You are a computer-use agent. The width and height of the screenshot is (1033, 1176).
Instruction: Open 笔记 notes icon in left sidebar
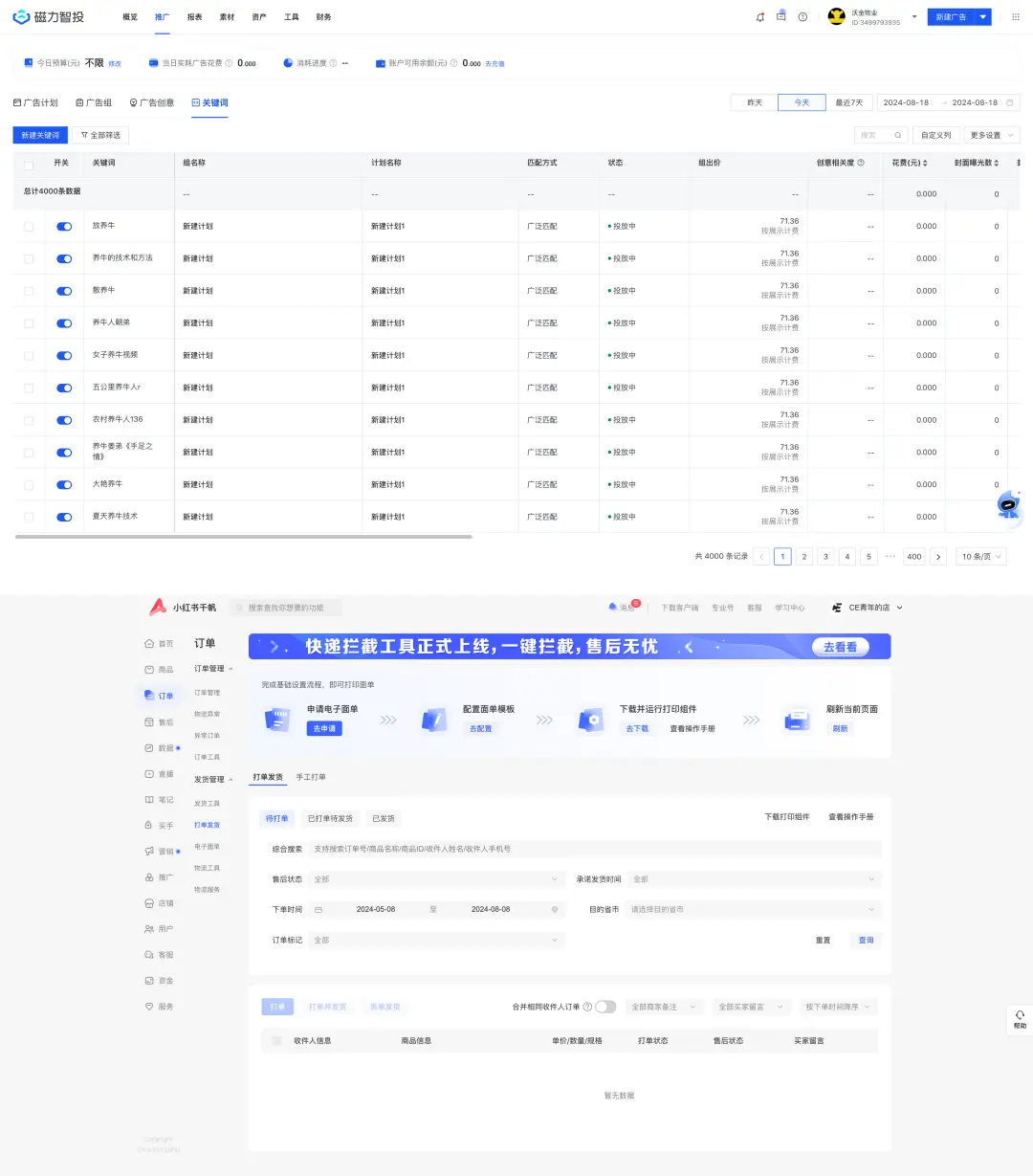coord(149,800)
